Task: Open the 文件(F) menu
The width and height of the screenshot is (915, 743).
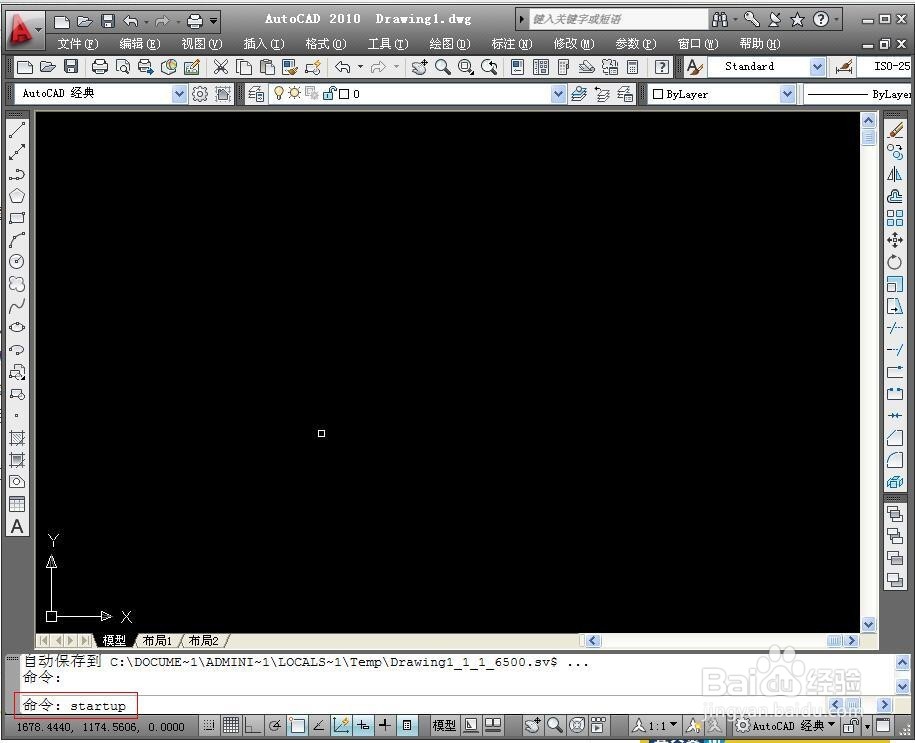Action: point(78,44)
